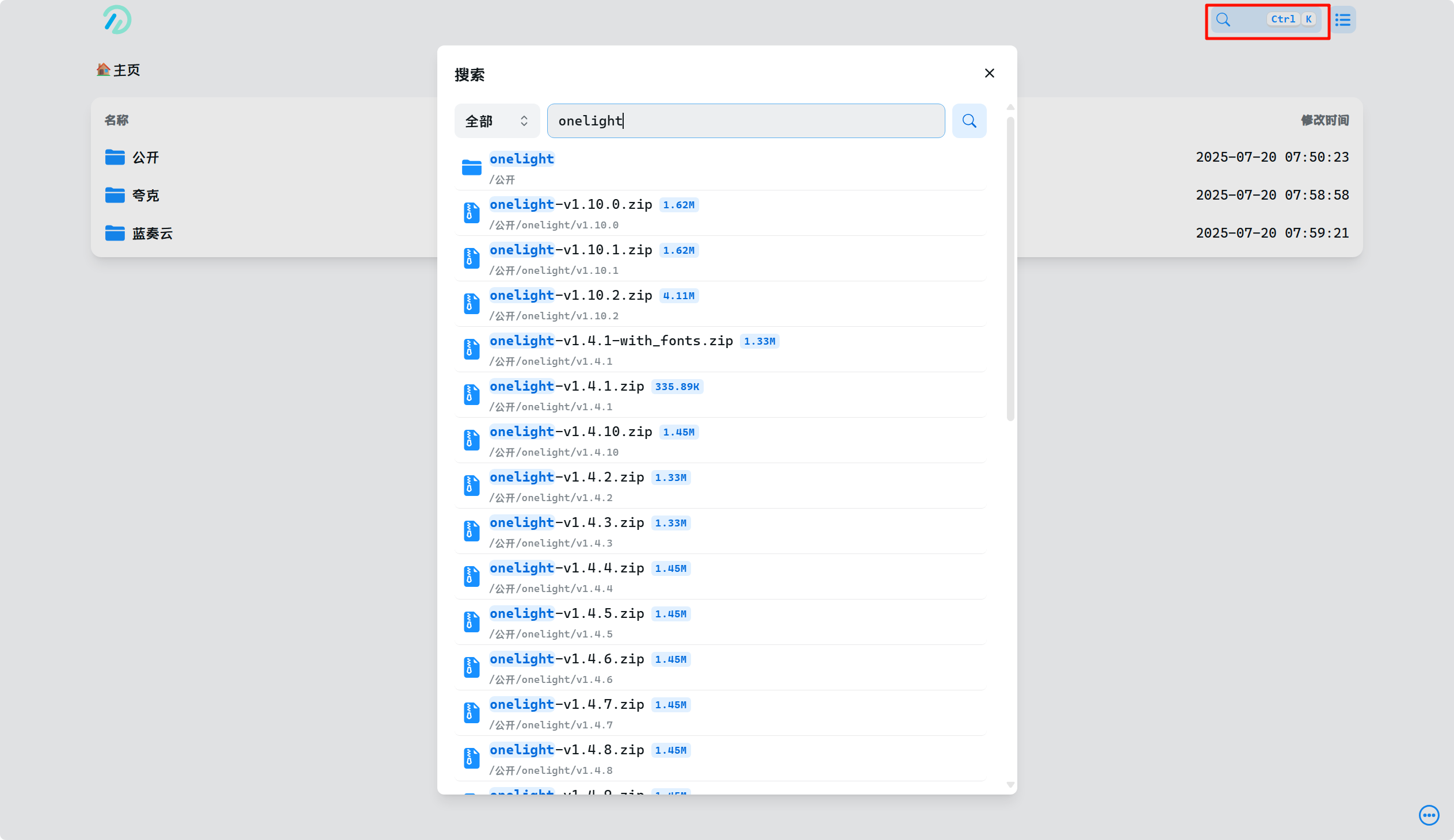Click the onelight folder icon in results

[x=471, y=167]
